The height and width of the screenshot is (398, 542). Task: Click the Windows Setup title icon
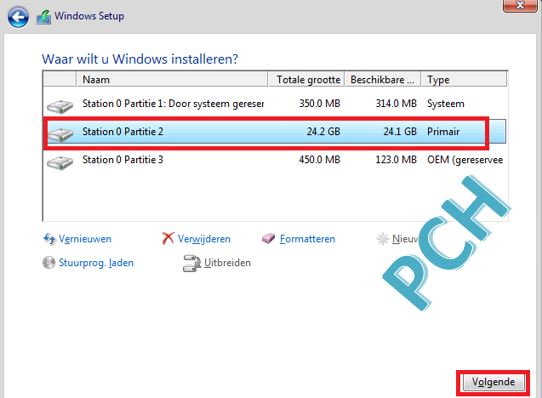(44, 17)
